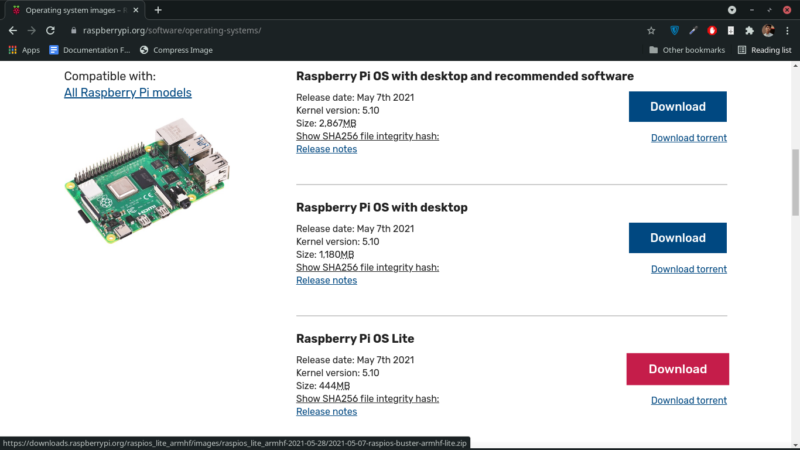800x450 pixels.
Task: Go back to the previous page
Action: click(13, 31)
